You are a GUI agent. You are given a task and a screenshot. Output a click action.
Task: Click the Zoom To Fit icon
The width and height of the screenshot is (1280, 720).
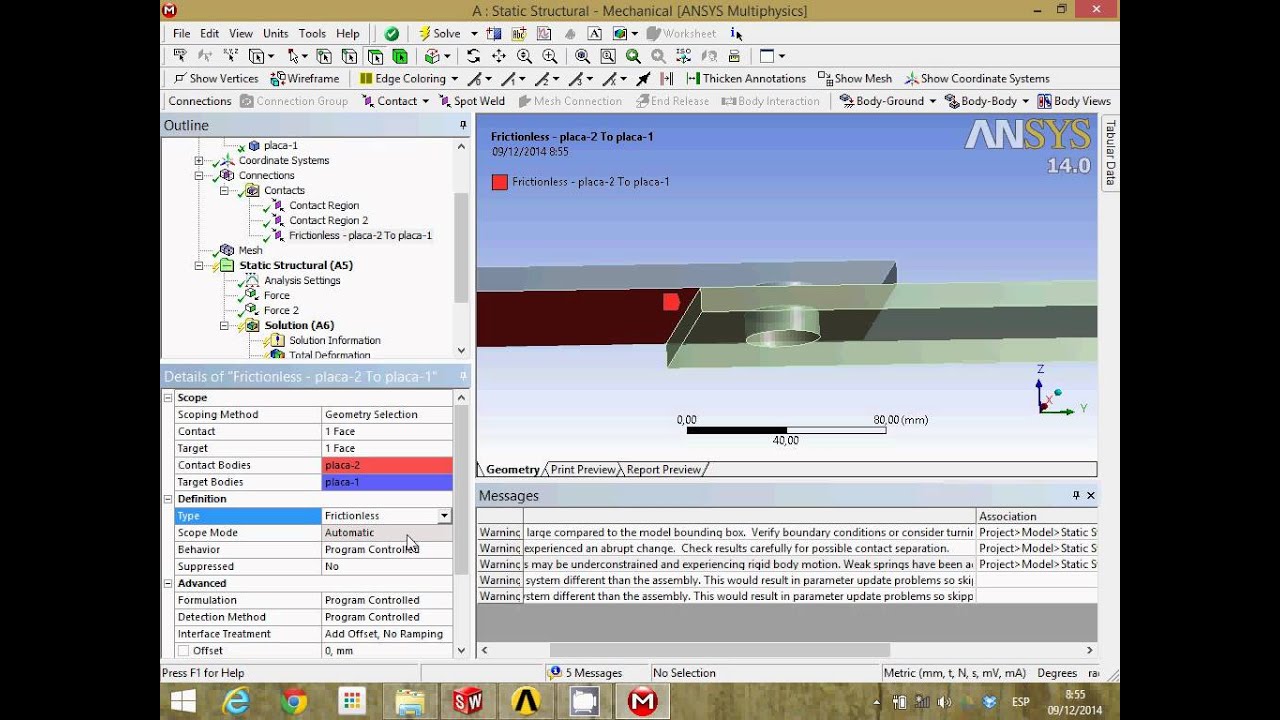tap(582, 56)
